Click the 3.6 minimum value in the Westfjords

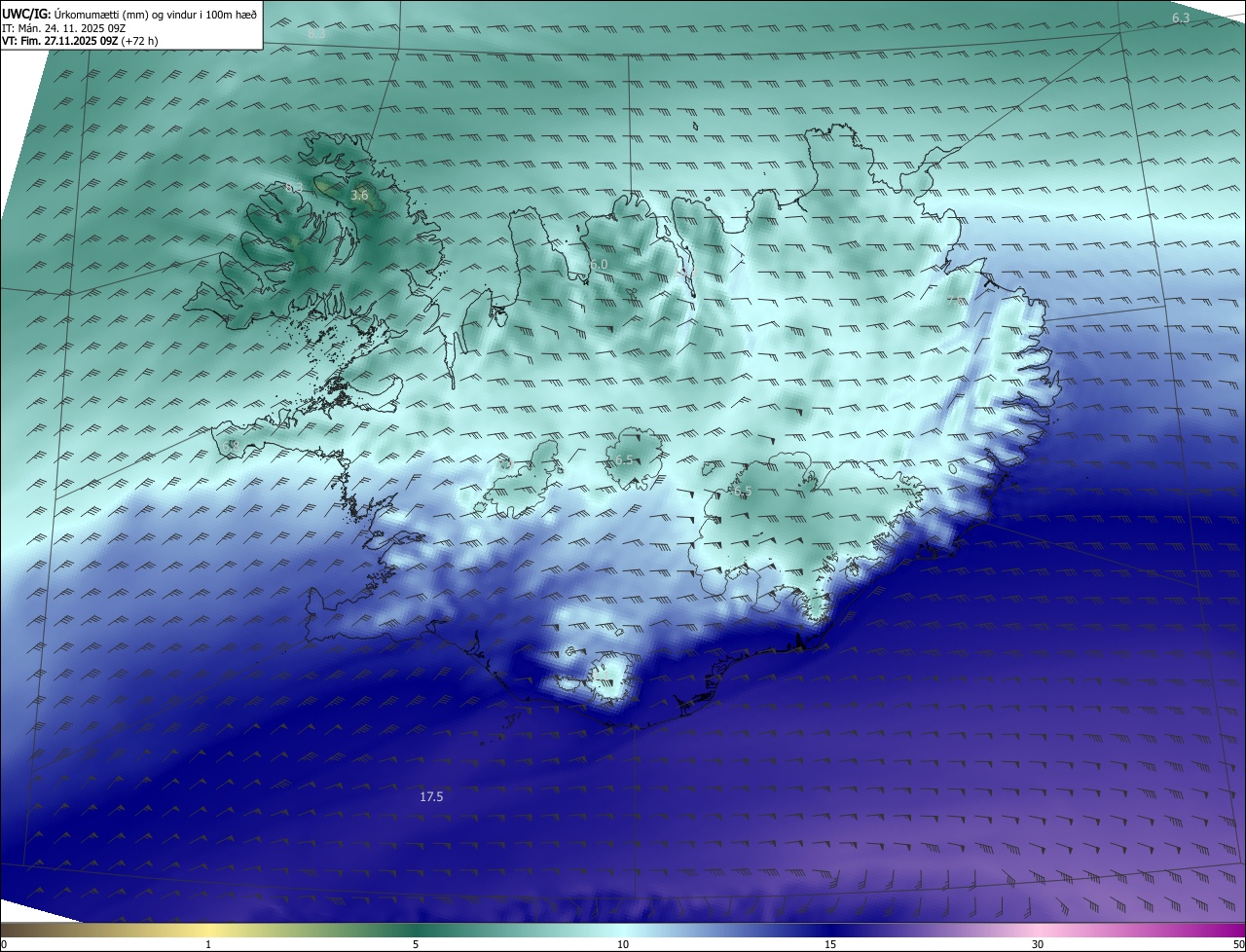click(x=359, y=196)
